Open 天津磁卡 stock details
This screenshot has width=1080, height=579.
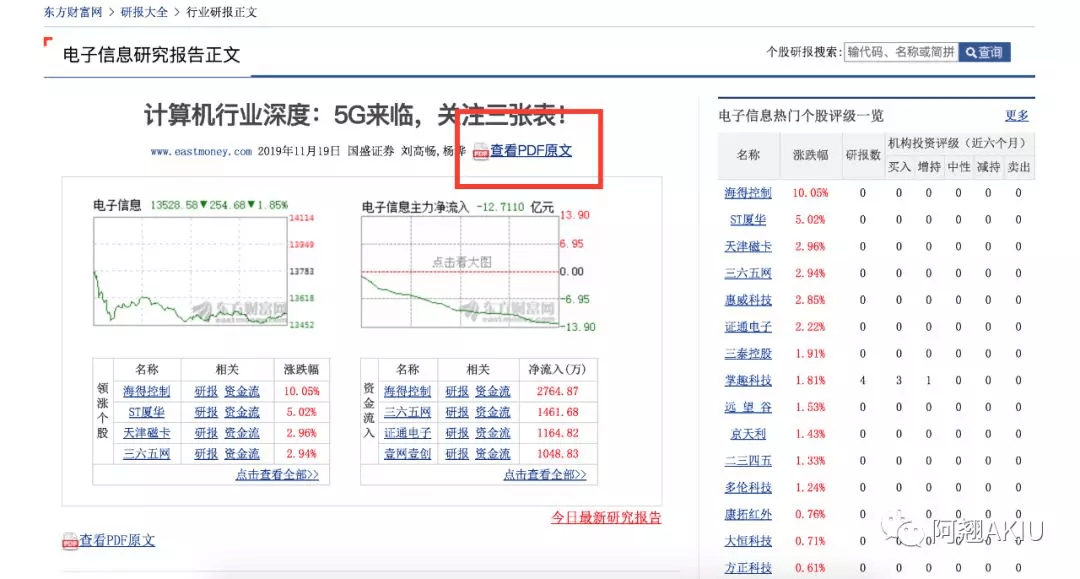746,246
